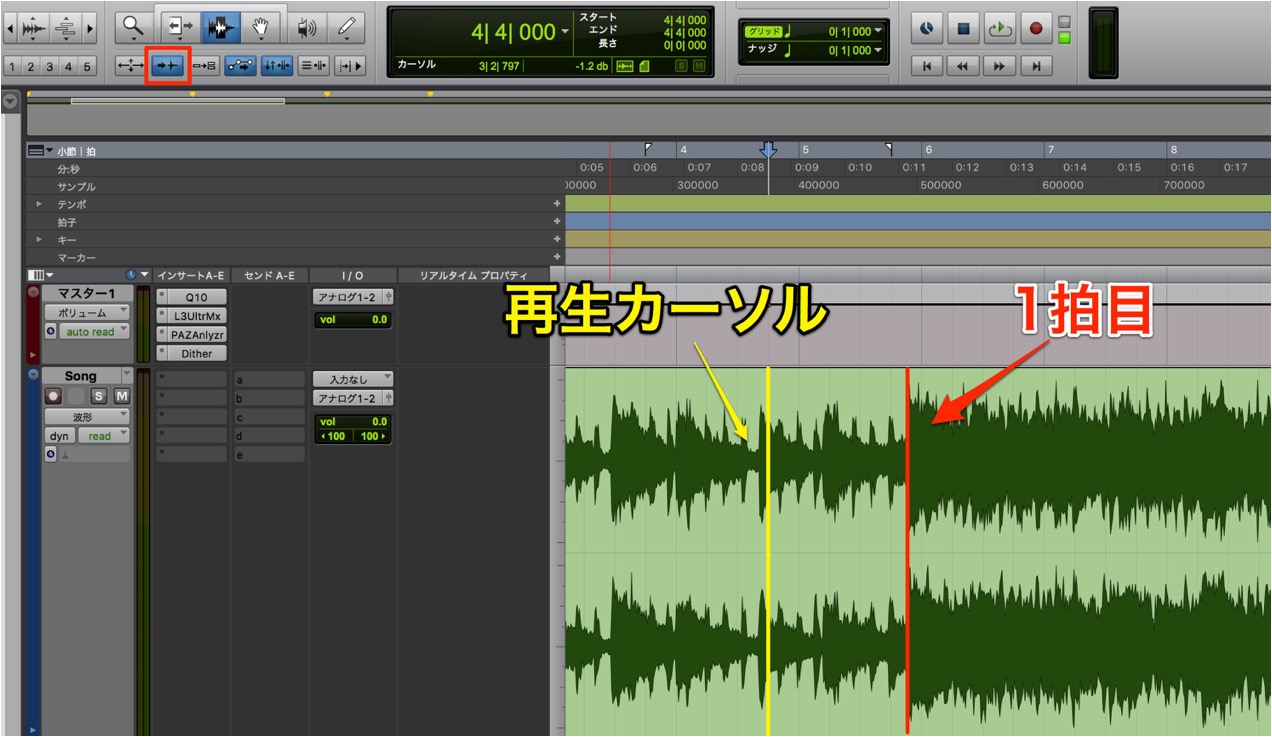Open Song track view selector 波形

pyautogui.click(x=87, y=416)
